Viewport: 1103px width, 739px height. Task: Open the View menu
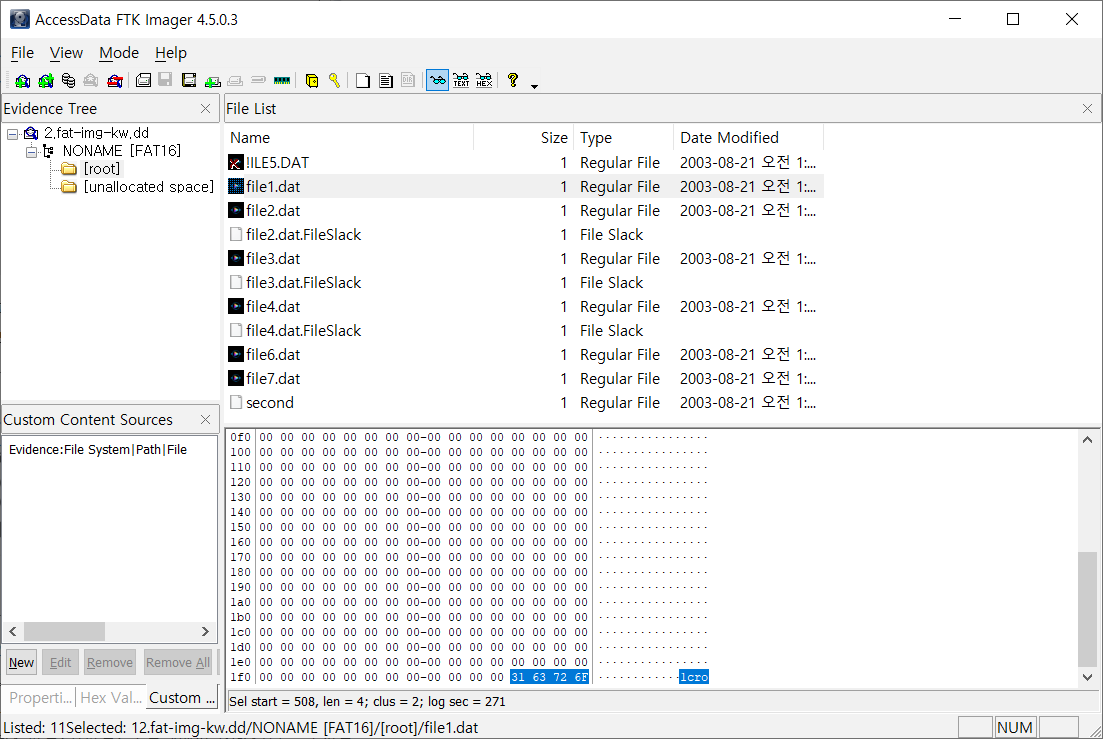point(66,53)
